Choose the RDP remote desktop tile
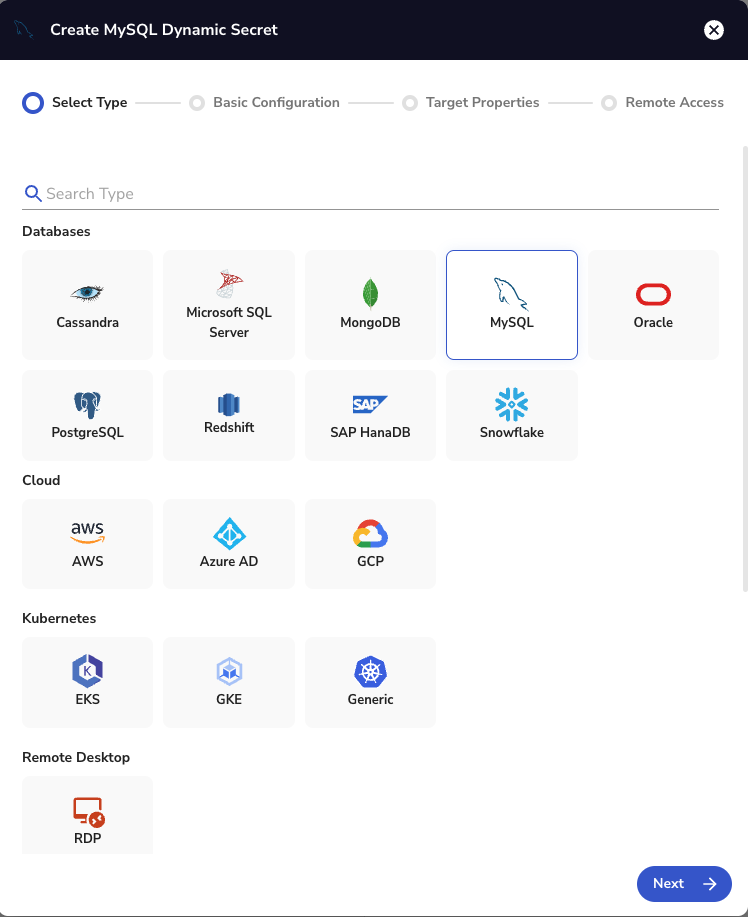Image resolution: width=748 pixels, height=917 pixels. coord(87,815)
